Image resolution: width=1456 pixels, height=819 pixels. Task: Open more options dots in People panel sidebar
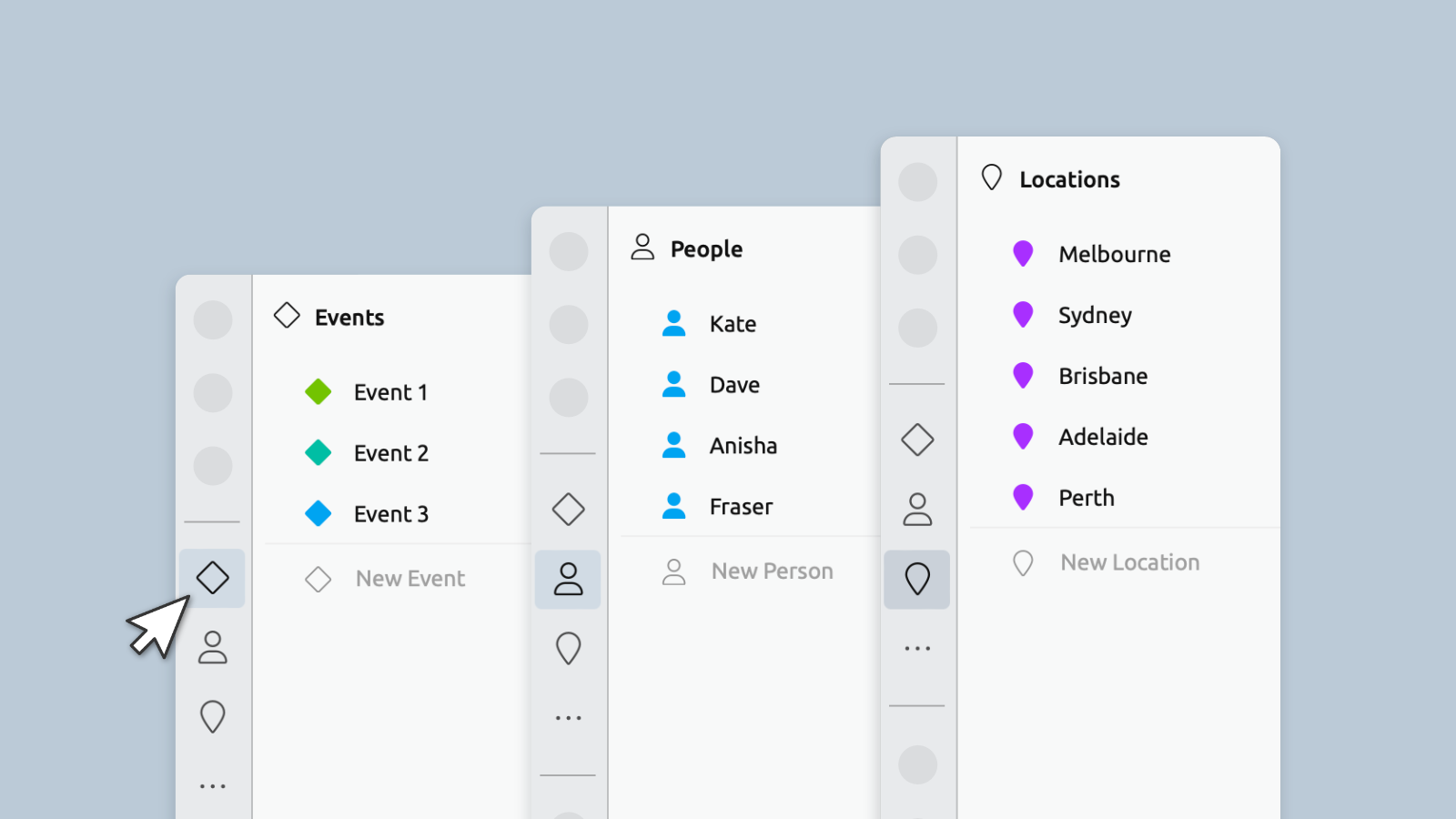pos(568,718)
